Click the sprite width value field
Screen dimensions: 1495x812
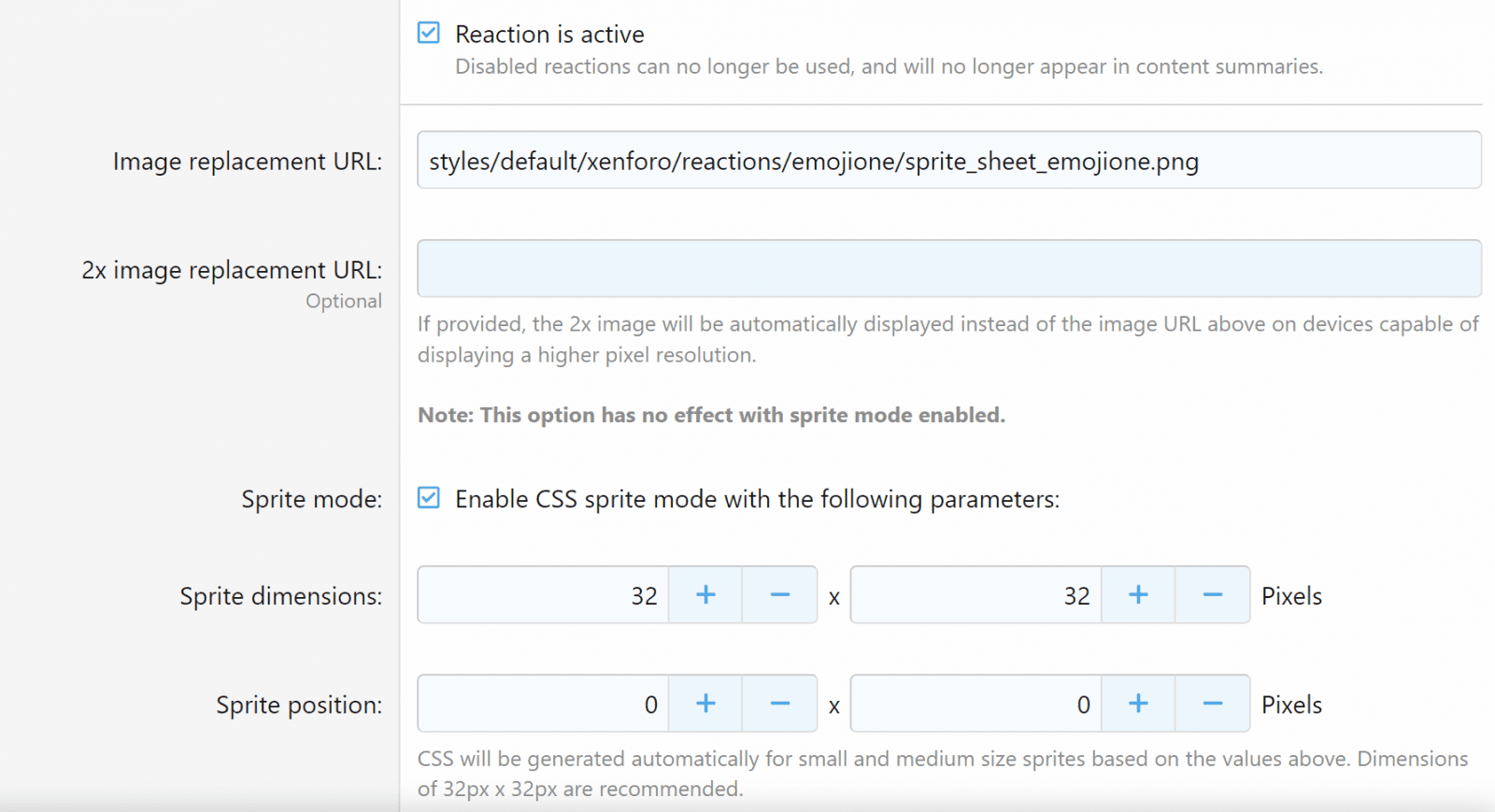pos(544,595)
